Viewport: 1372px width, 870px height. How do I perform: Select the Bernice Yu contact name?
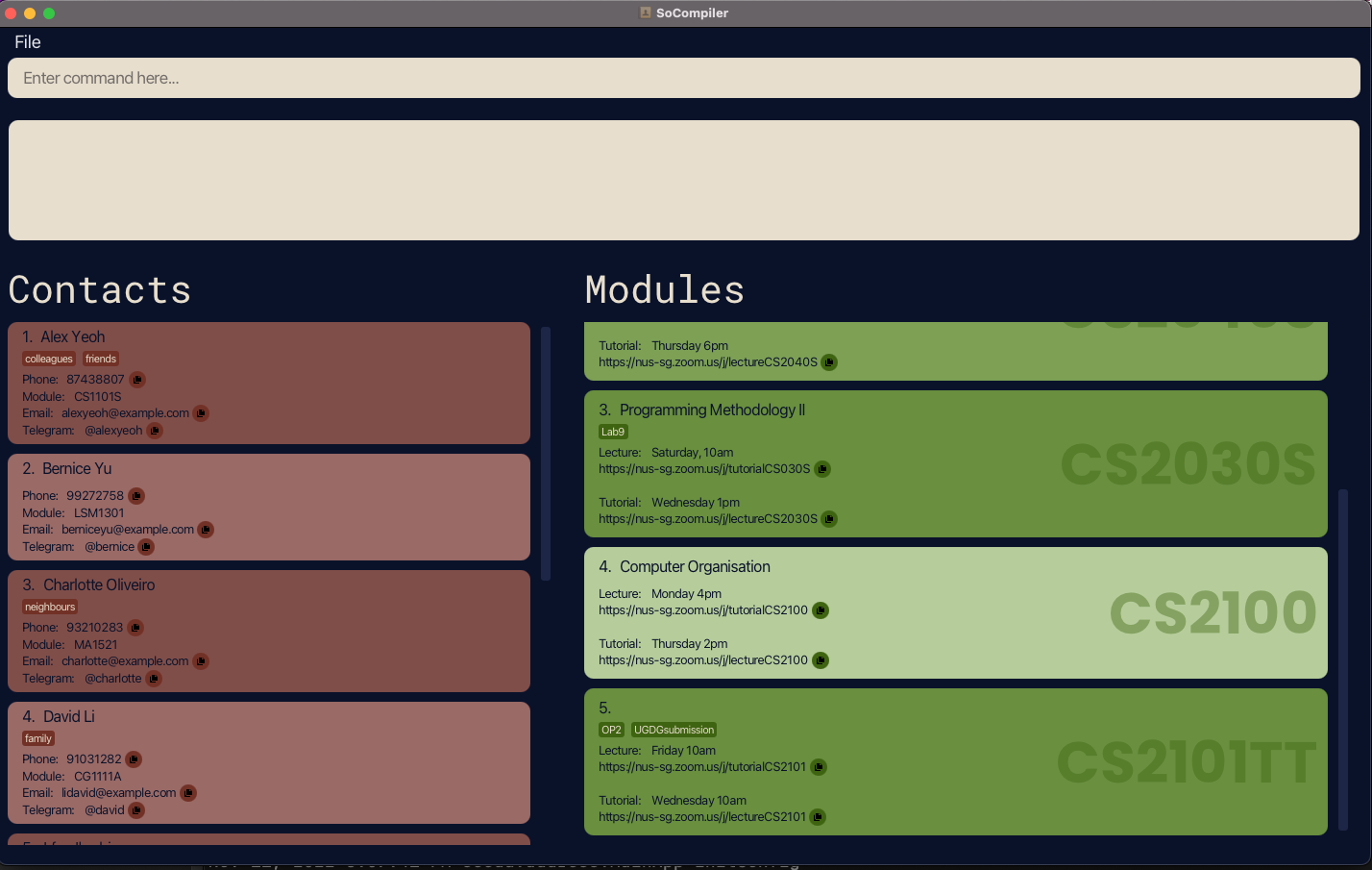coord(77,468)
